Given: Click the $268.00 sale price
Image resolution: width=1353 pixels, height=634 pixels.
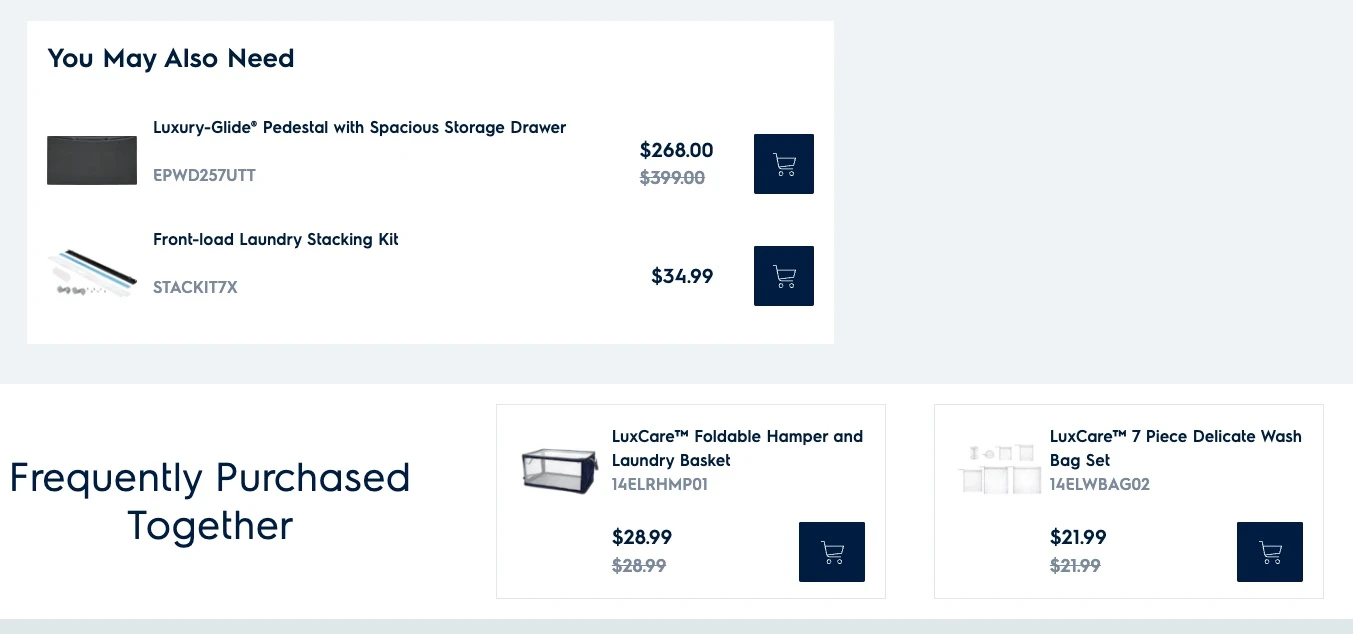Looking at the screenshot, I should (676, 151).
